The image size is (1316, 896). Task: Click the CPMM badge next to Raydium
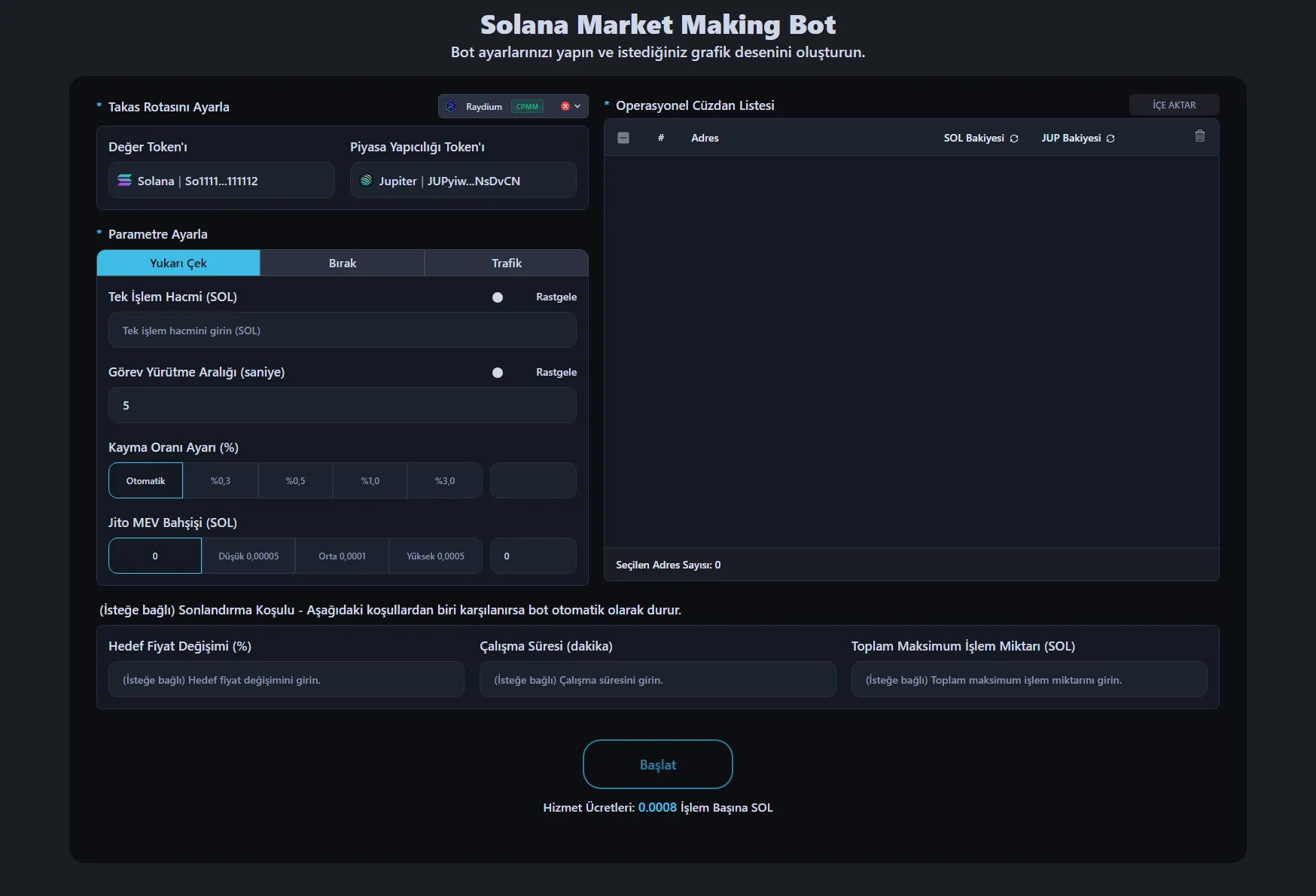[x=528, y=106]
